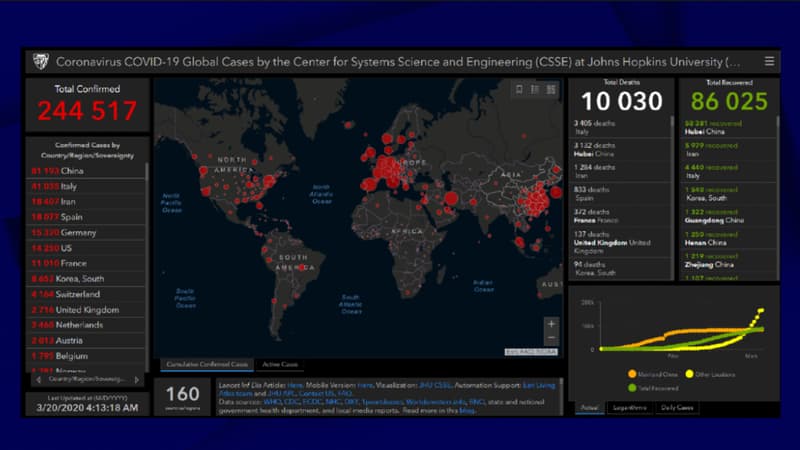800x450 pixels.
Task: Open the Mobile Version 'Here' link
Action: click(365, 385)
